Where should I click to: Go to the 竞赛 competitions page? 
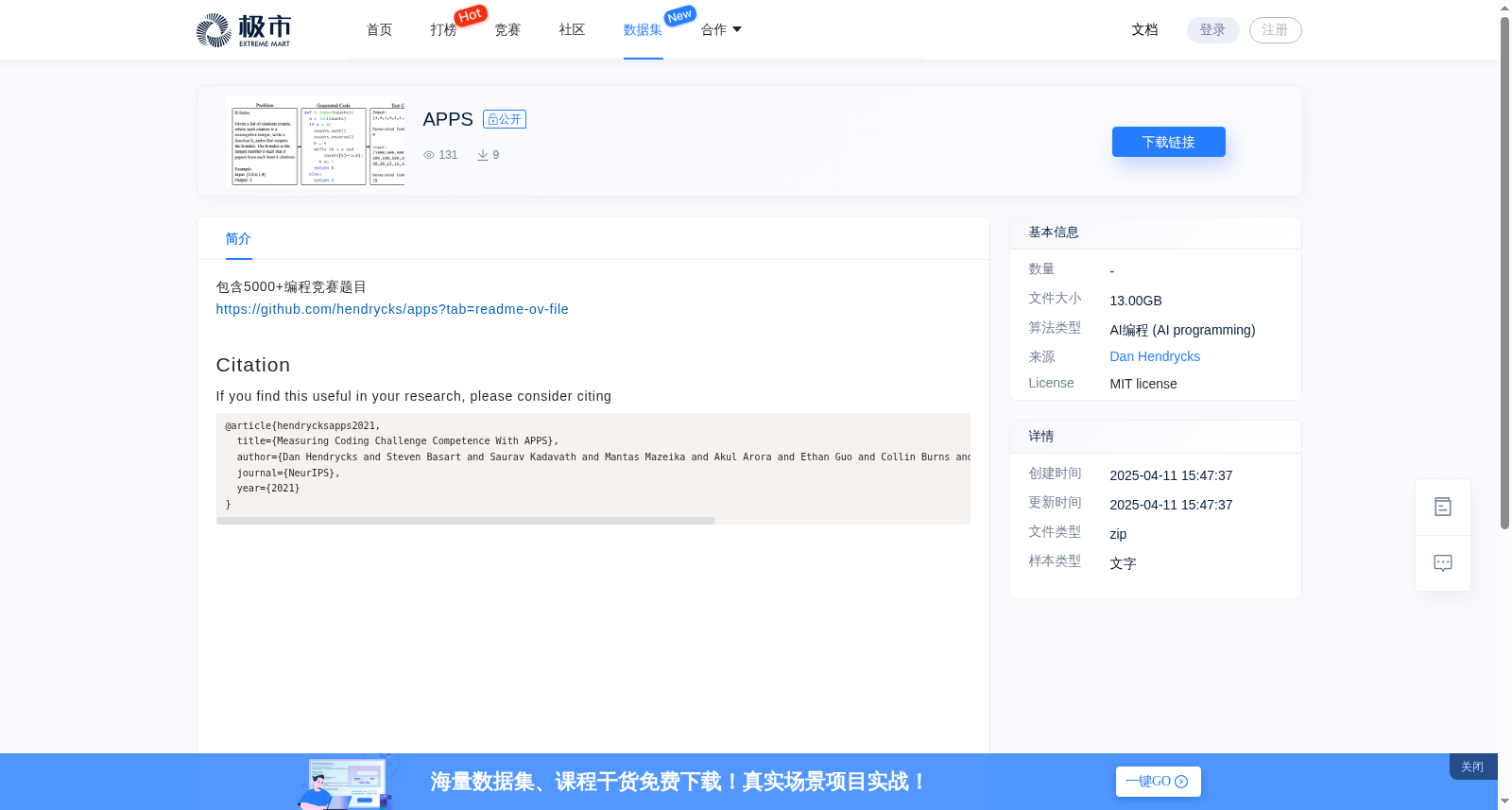pyautogui.click(x=507, y=30)
